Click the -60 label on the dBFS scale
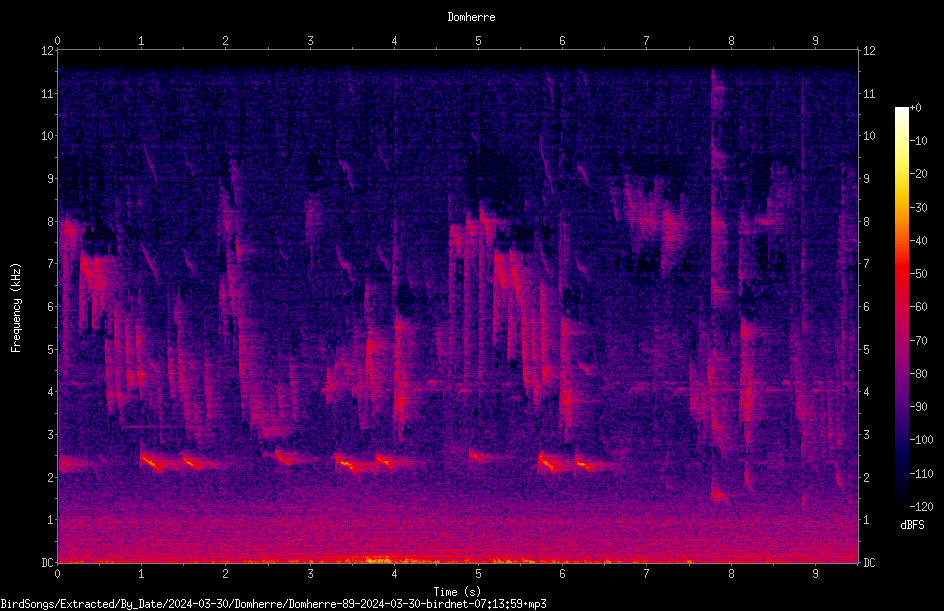The image size is (944, 611). click(919, 307)
